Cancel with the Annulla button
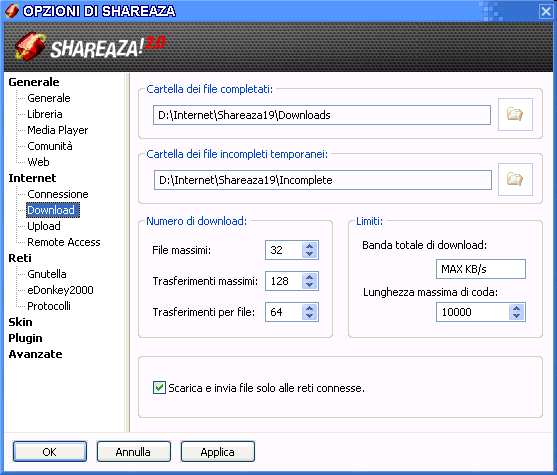 (x=134, y=452)
